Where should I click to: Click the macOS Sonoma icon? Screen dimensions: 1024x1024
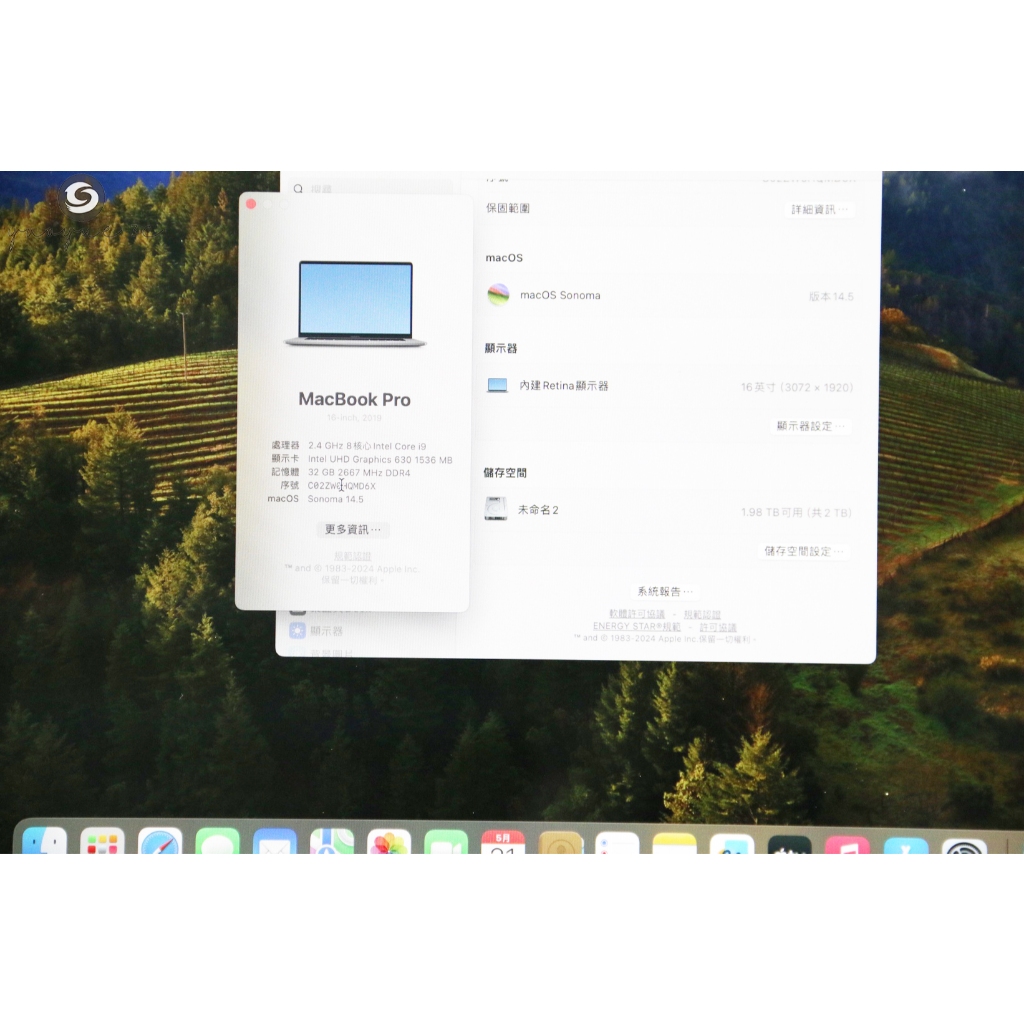pos(498,295)
